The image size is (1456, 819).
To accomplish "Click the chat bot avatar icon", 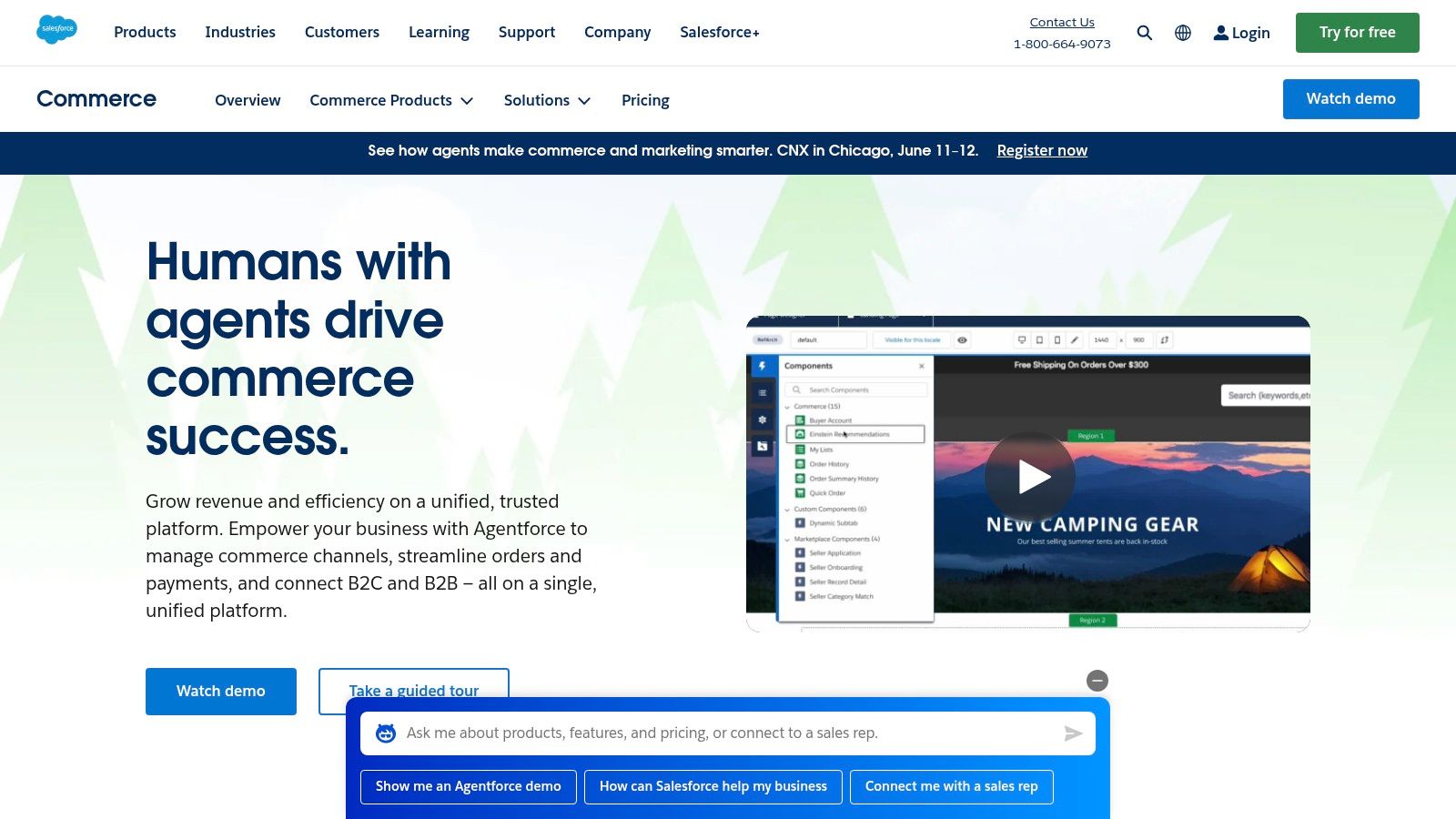I will tap(386, 733).
